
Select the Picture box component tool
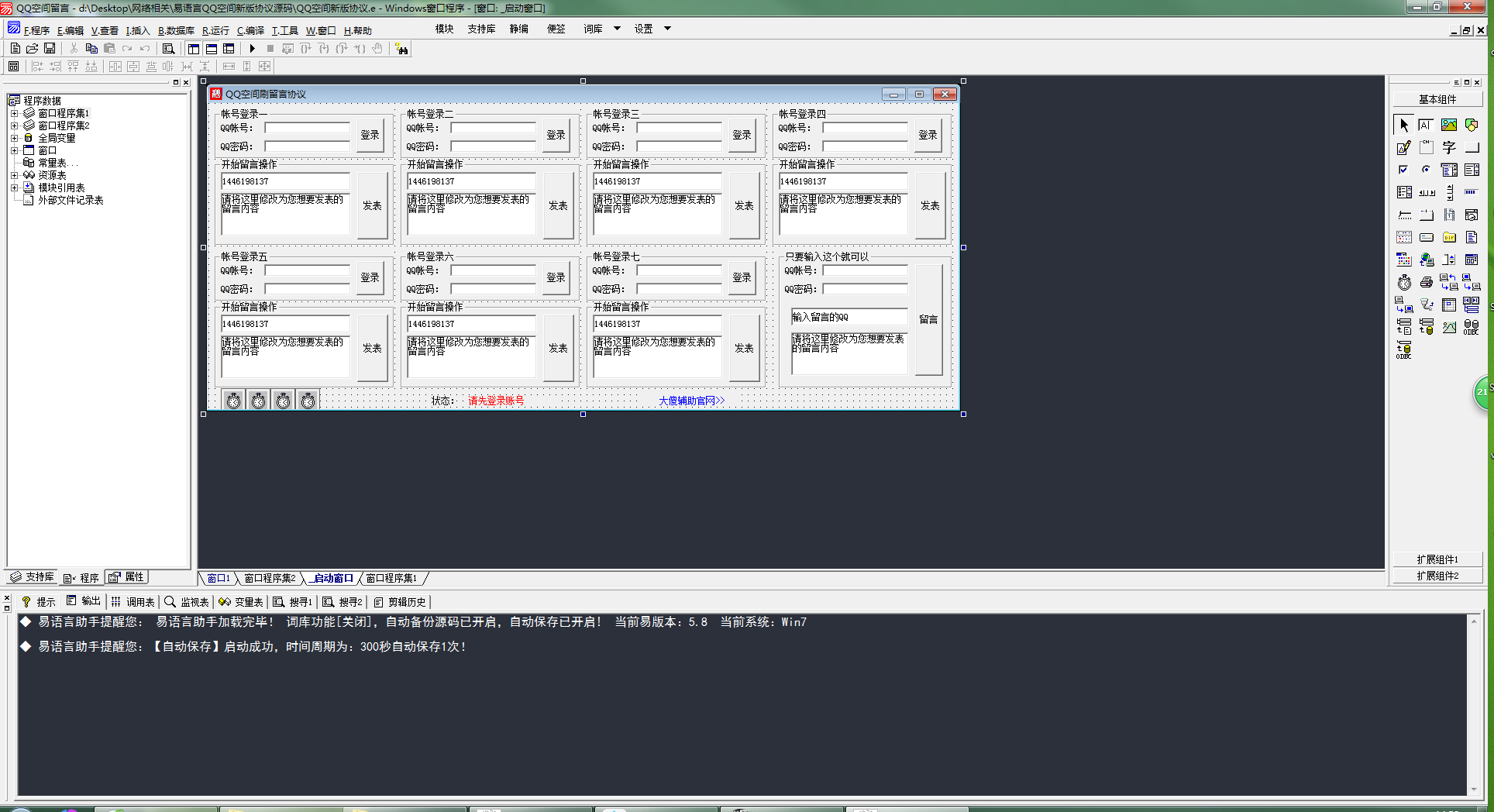tap(1449, 125)
